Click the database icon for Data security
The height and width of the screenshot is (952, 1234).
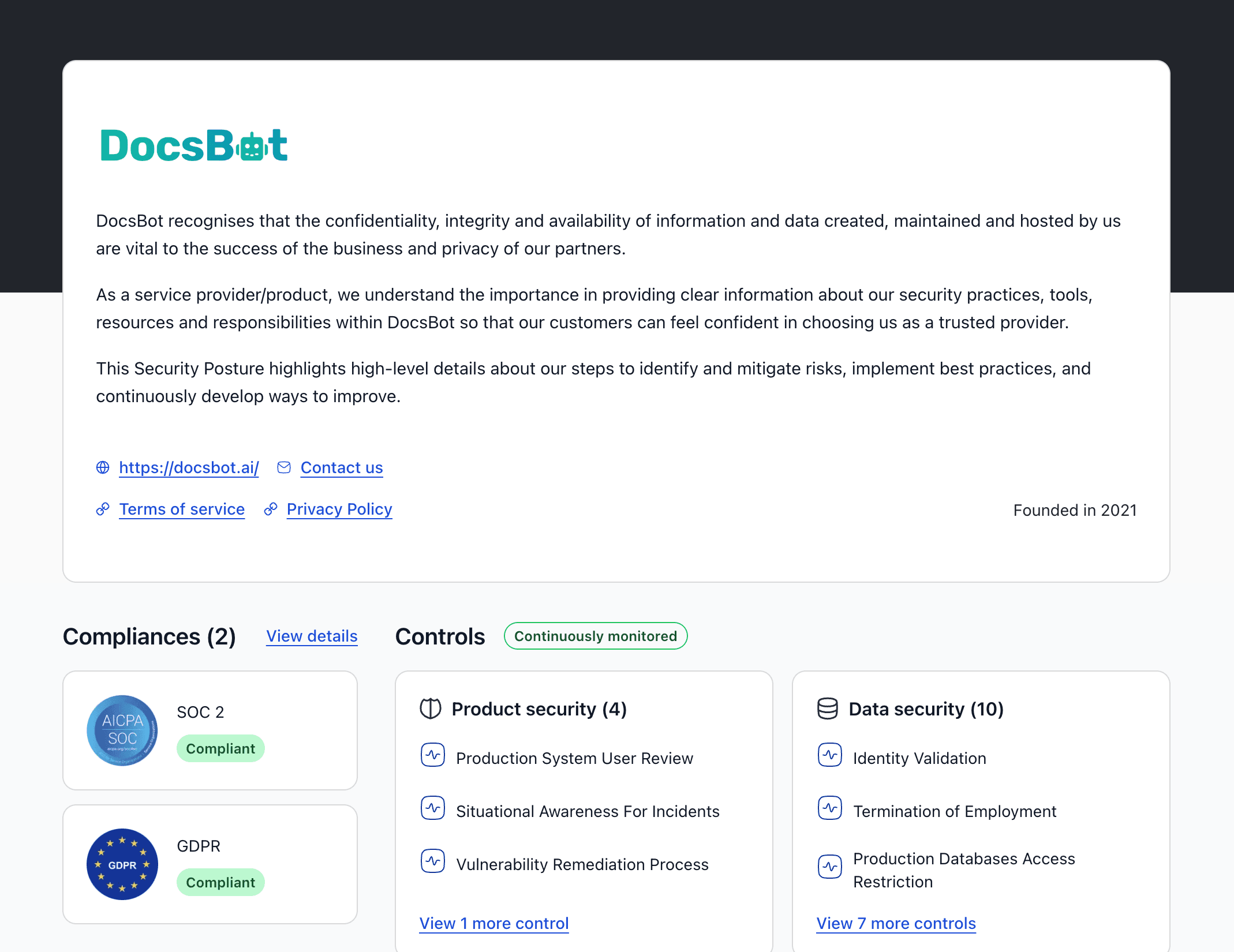[828, 709]
